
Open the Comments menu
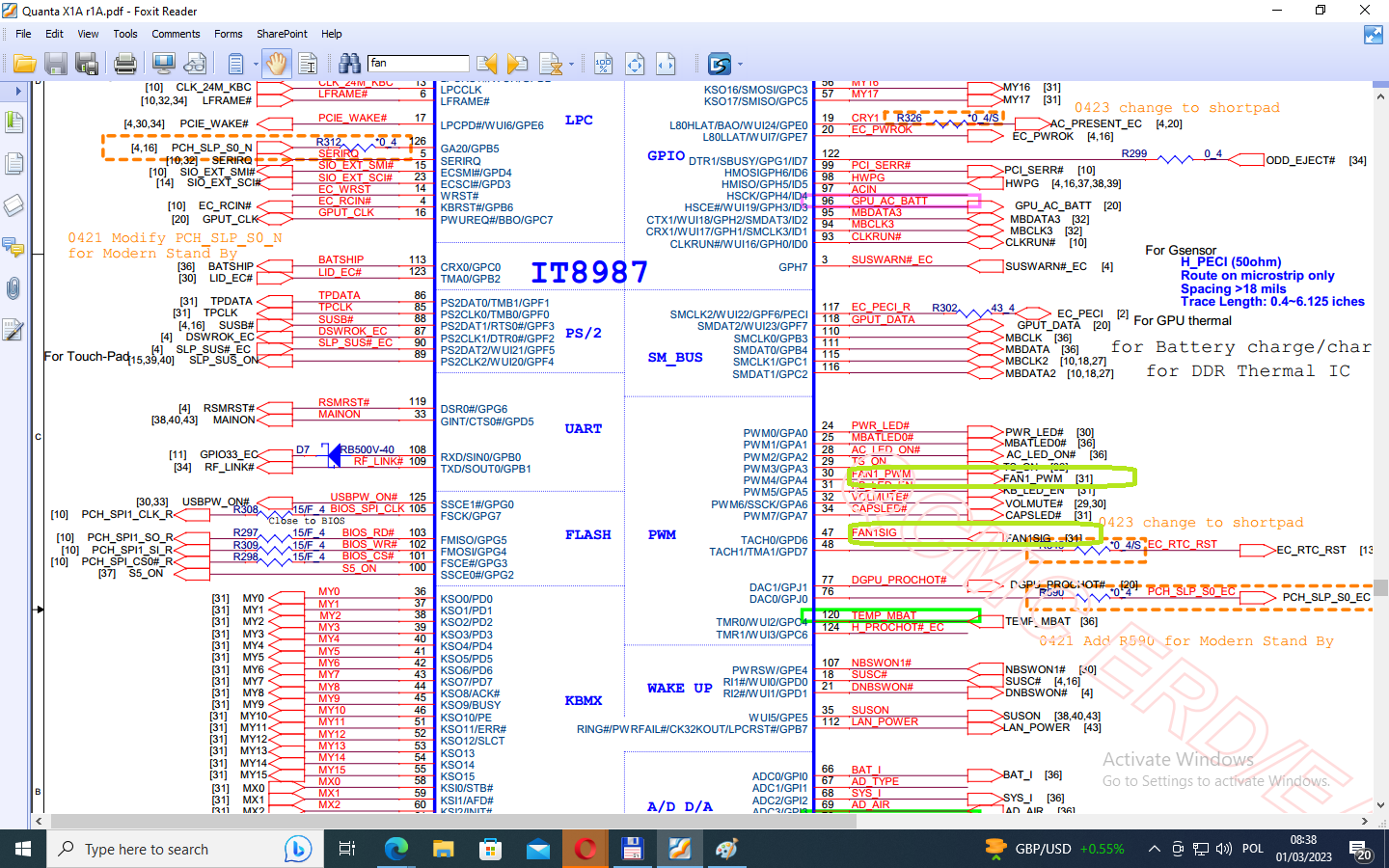tap(176, 34)
